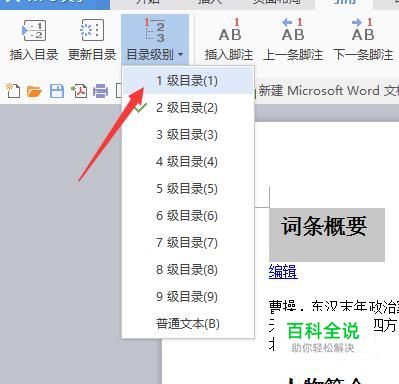Viewport: 399px width, 384px height.
Task: Select 普通文本(B) plain text option
Action: (x=188, y=324)
